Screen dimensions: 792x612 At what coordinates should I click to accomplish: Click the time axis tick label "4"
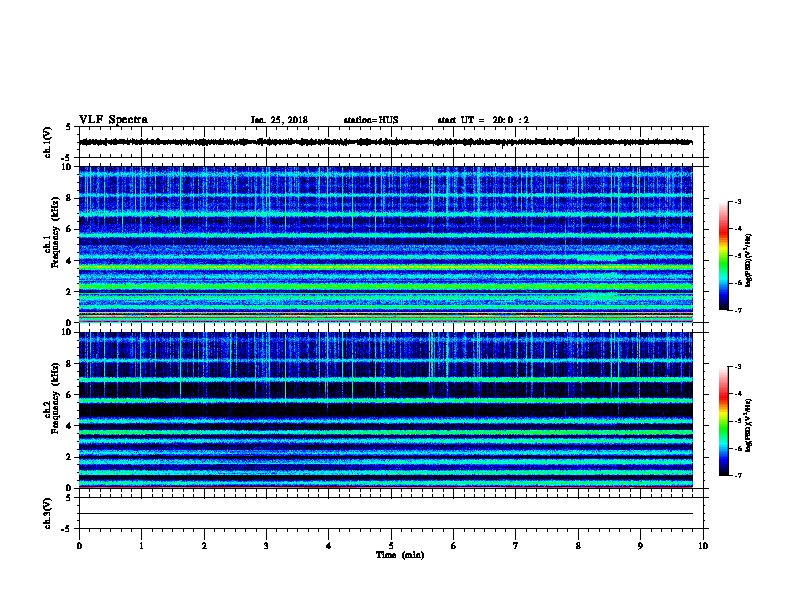coord(328,546)
